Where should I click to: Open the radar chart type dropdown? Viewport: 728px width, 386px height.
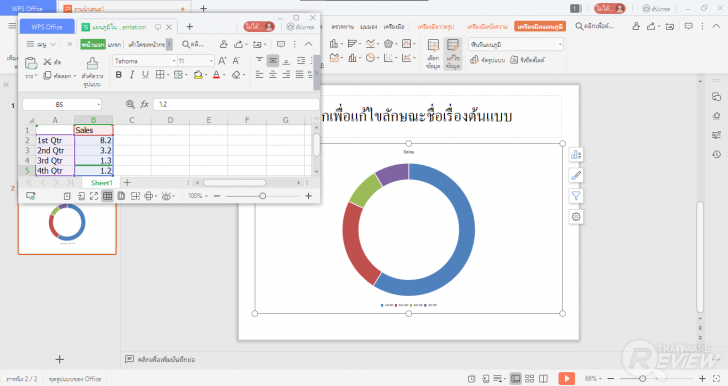point(391,44)
